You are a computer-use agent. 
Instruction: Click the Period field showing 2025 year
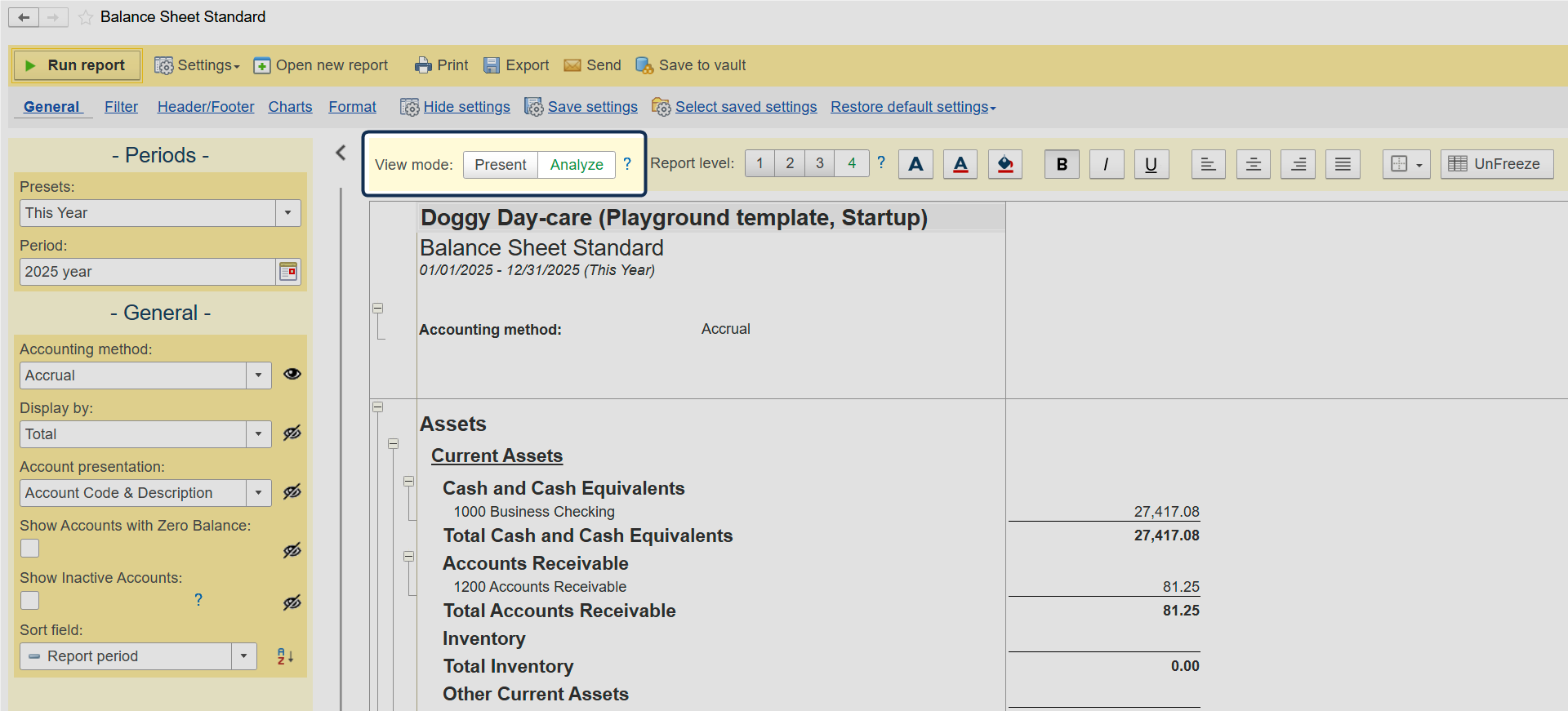147,272
